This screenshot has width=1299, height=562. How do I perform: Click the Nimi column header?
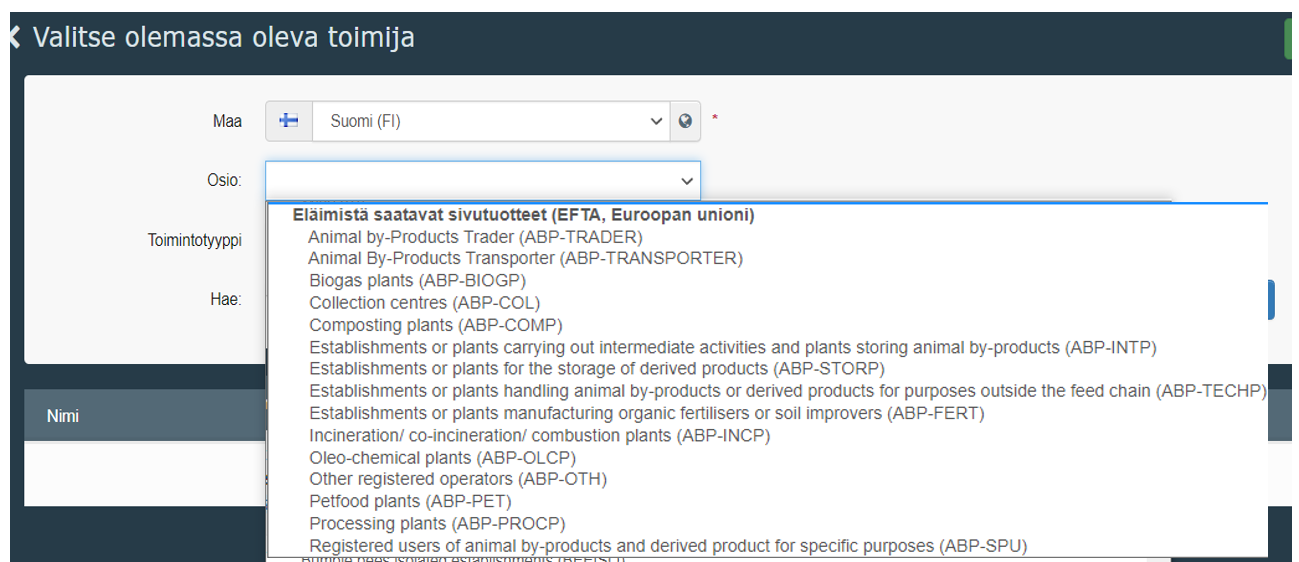tap(63, 416)
